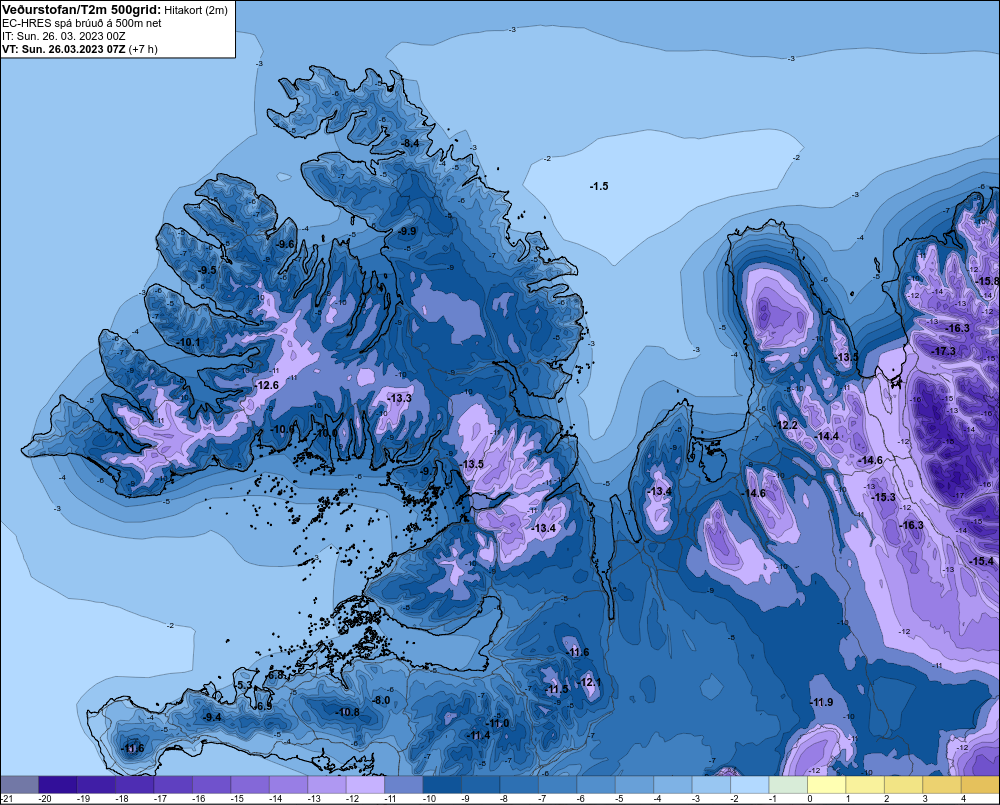Screen dimensions: 1000x805
Task: Click the -9.9 temperature value on the map
Action: [x=406, y=231]
